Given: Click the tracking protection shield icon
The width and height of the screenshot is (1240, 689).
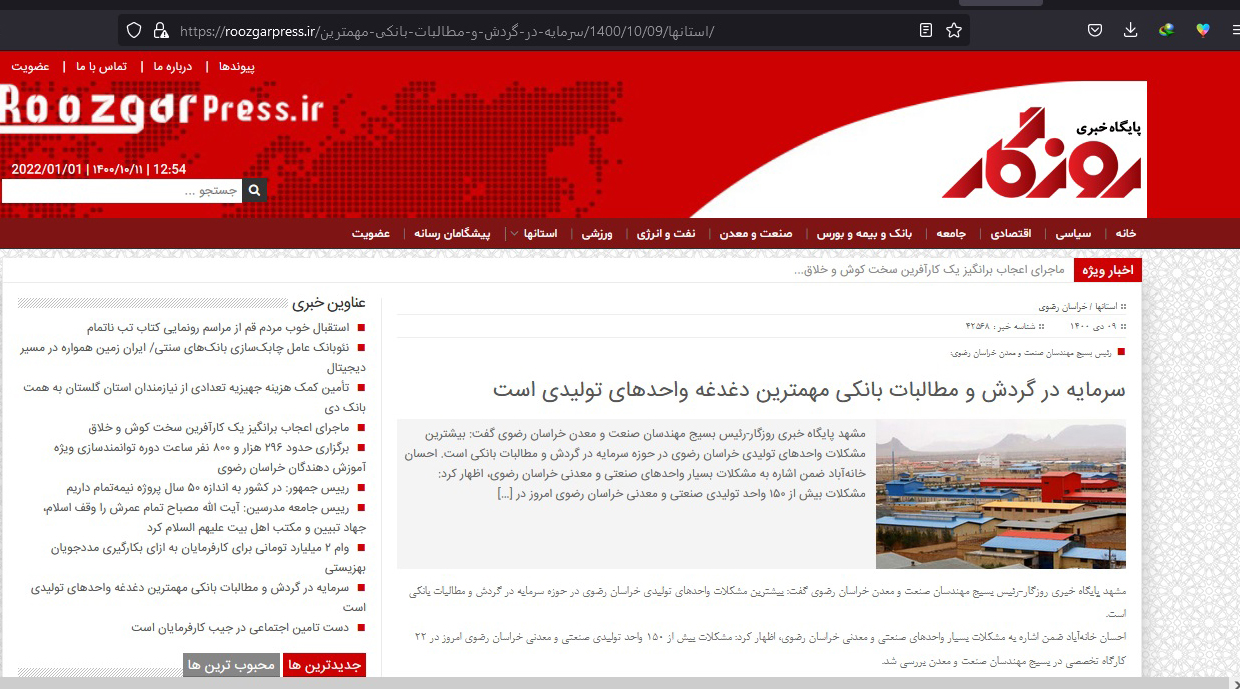Looking at the screenshot, I should coord(134,31).
